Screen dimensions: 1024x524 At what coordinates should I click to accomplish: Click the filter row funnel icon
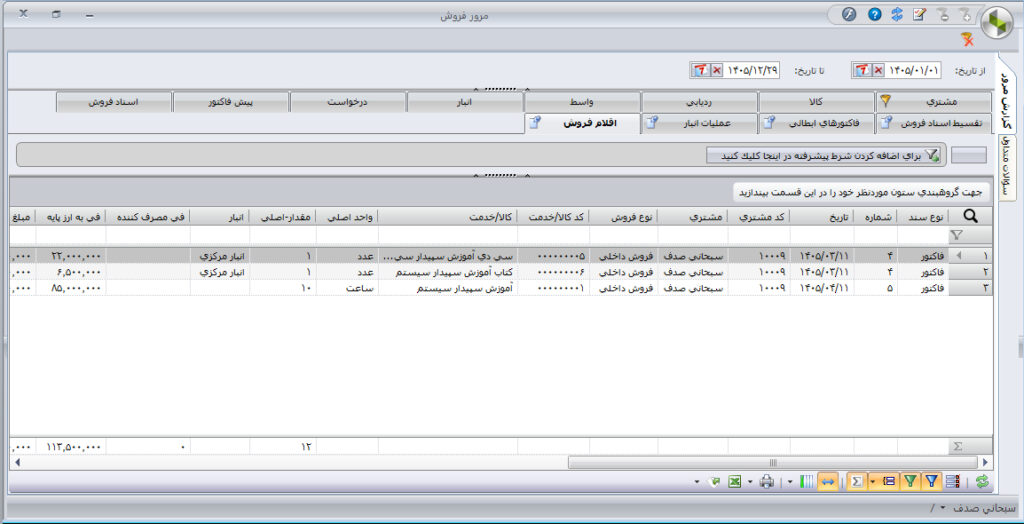(x=957, y=235)
